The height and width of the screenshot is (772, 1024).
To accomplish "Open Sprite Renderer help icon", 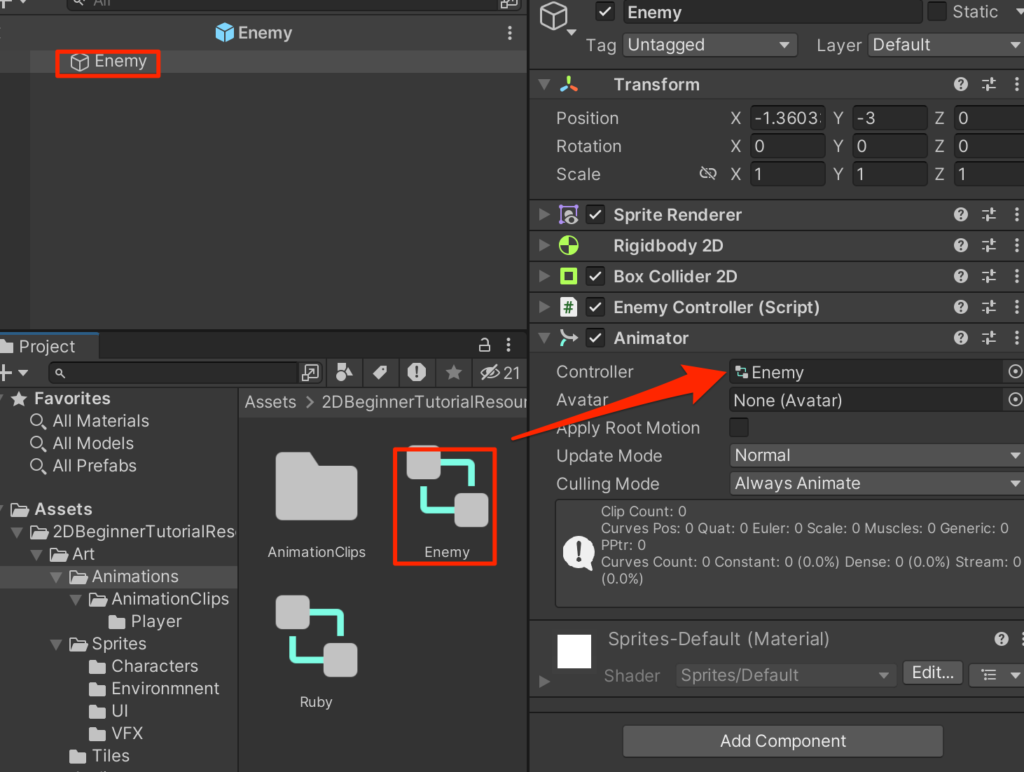I will click(960, 215).
